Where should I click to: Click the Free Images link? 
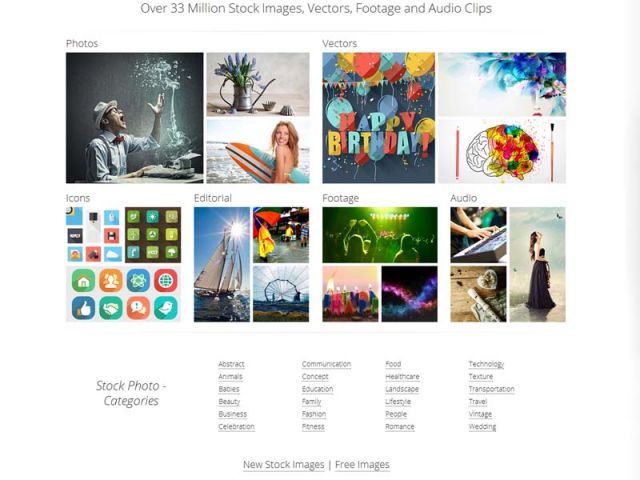362,465
